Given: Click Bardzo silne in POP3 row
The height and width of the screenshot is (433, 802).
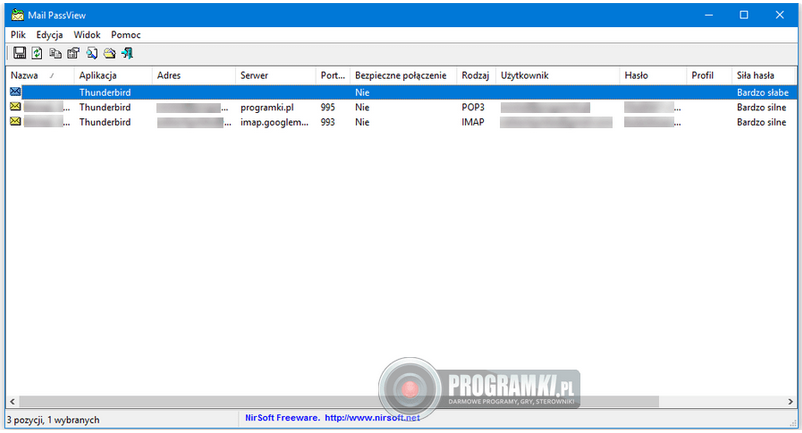Looking at the screenshot, I should pos(762,107).
